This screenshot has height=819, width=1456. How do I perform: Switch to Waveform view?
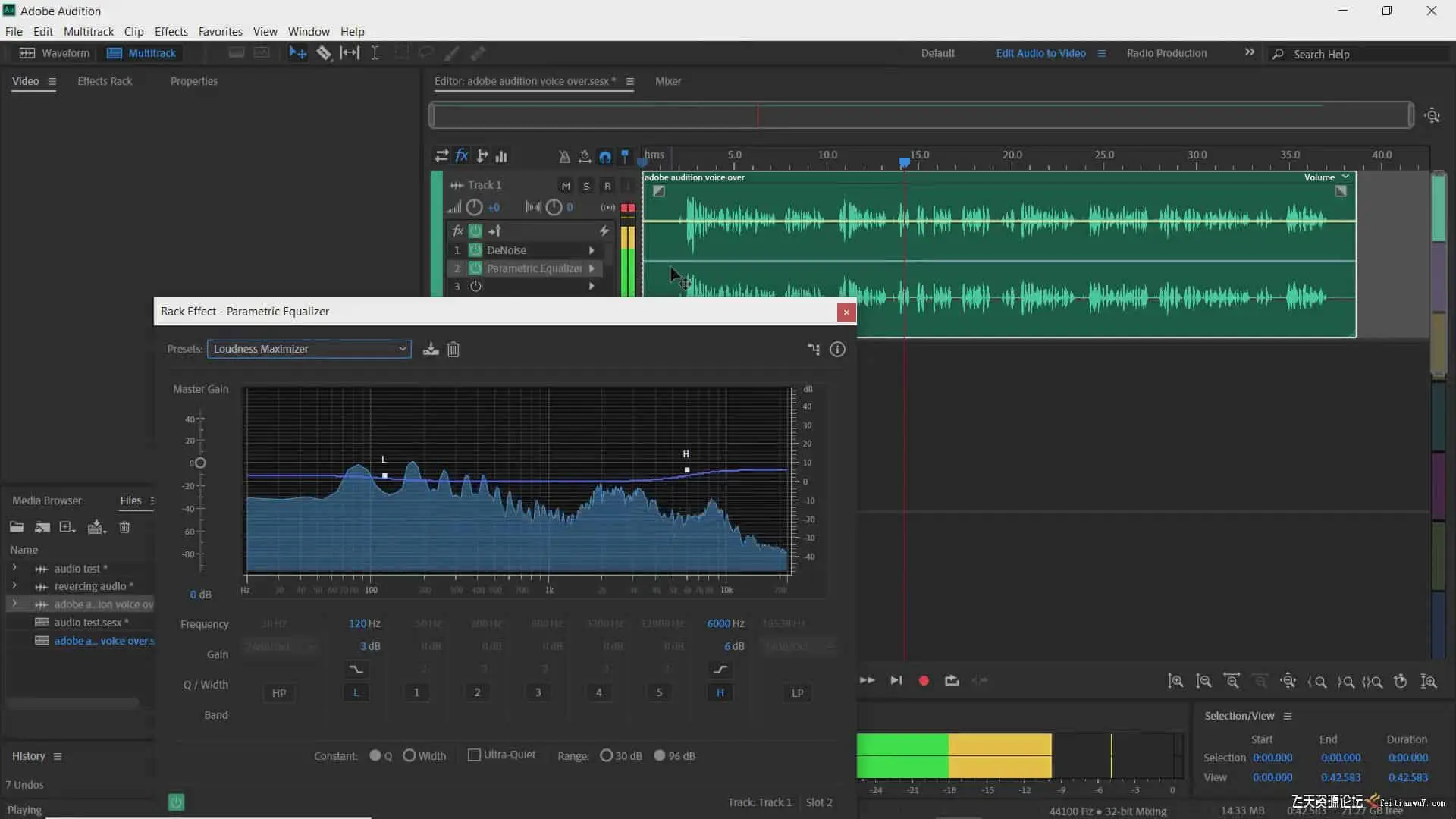pyautogui.click(x=54, y=53)
